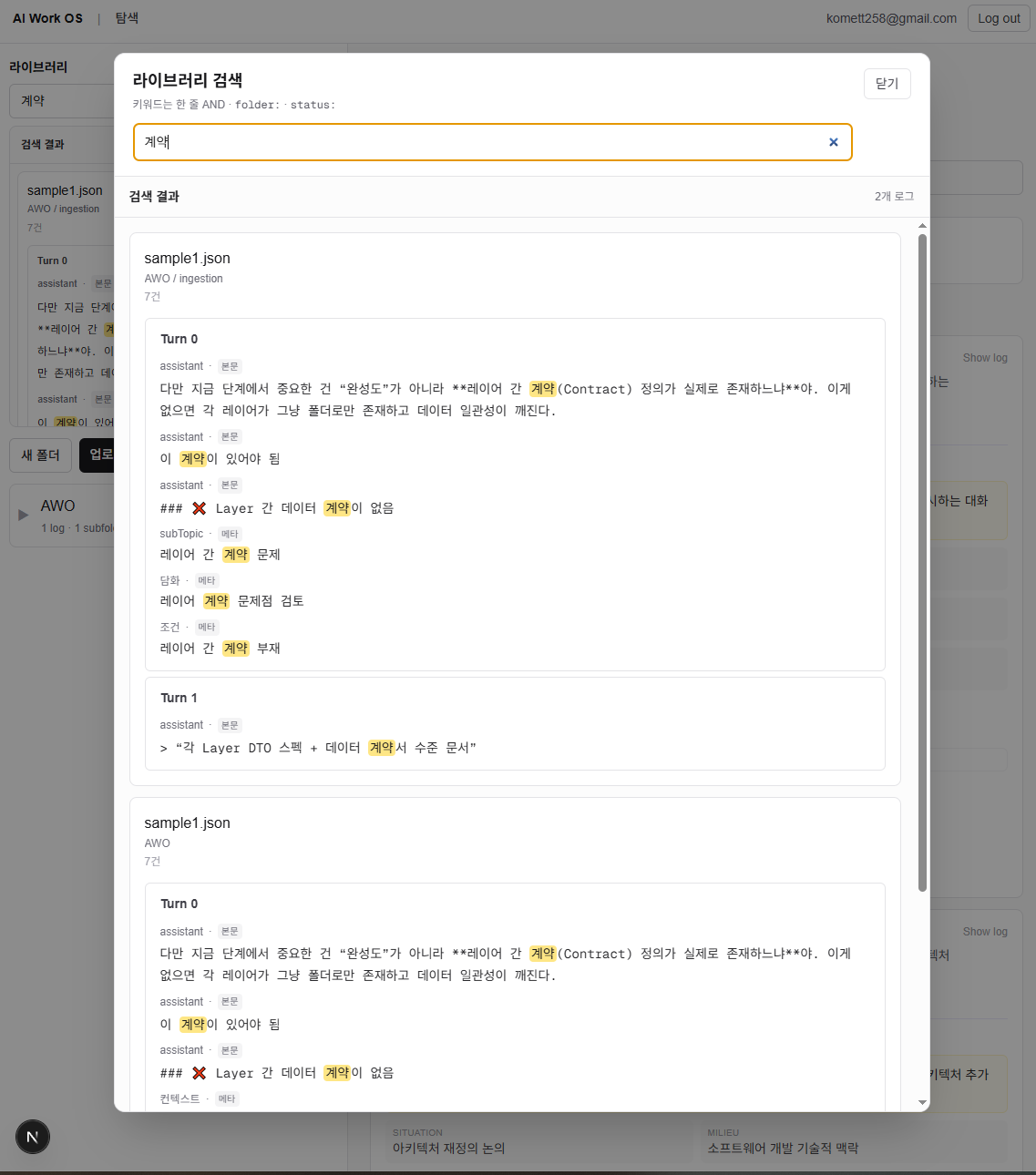Clear the search field with the X icon
The height and width of the screenshot is (1175, 1036).
click(833, 142)
